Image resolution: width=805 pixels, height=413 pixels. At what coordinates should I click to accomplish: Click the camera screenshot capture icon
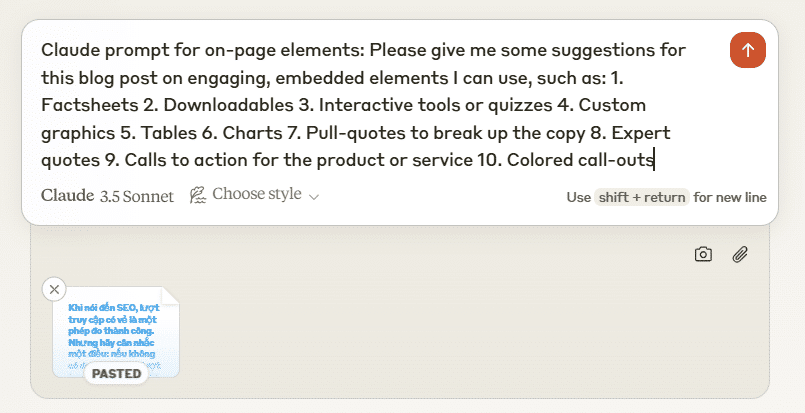point(703,254)
